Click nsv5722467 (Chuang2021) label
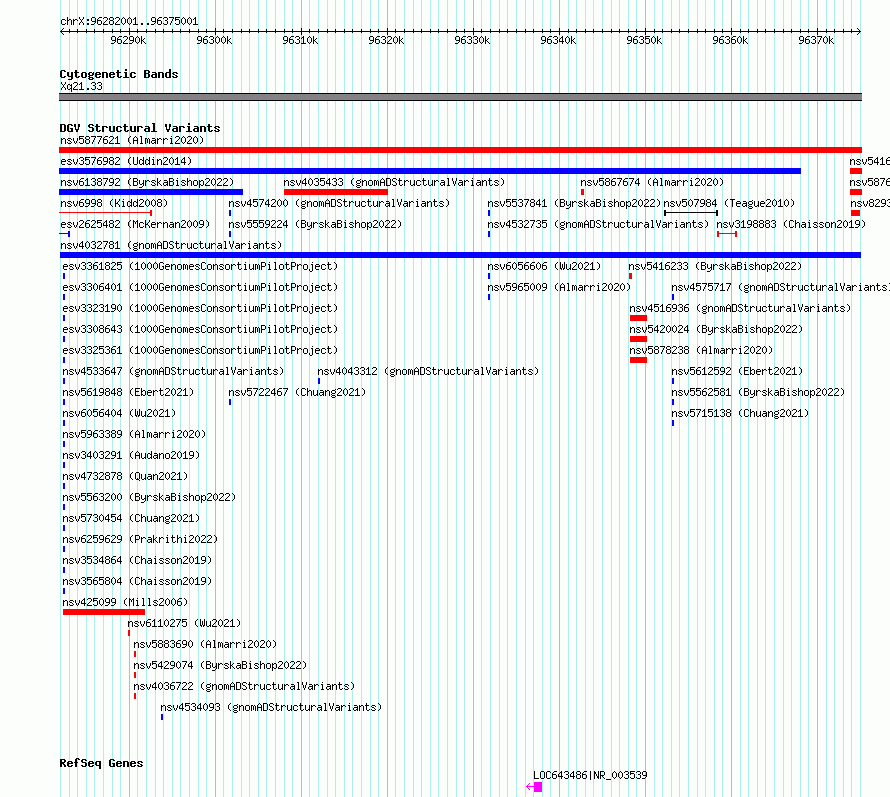This screenshot has height=797, width=890. pos(297,392)
